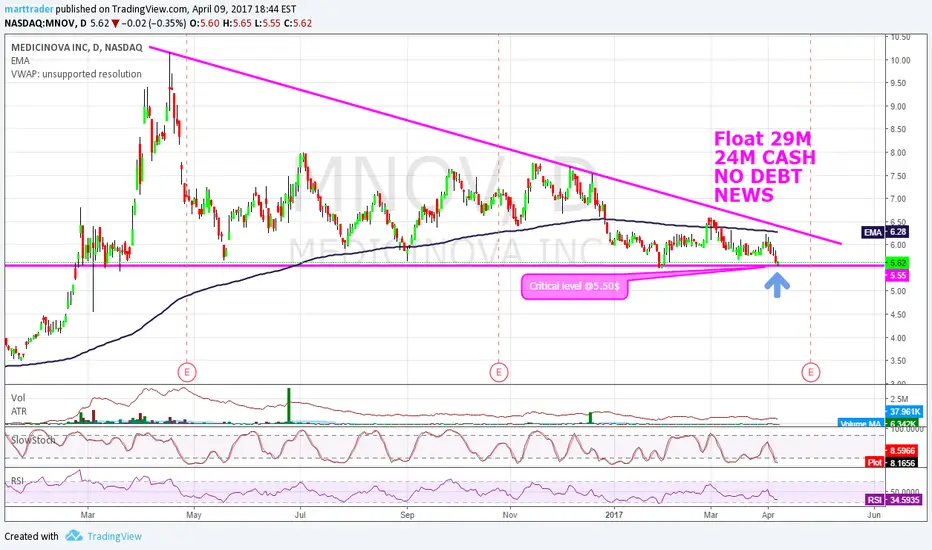Click the magenta 5.55 level label

[x=897, y=276]
